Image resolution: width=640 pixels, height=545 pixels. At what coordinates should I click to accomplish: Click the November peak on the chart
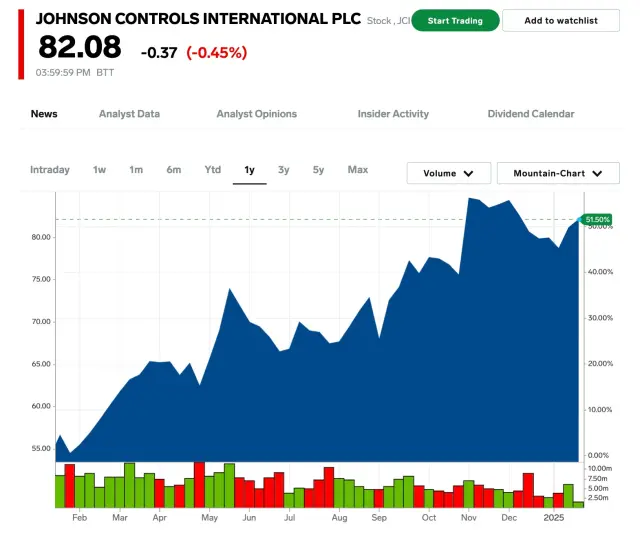click(470, 199)
